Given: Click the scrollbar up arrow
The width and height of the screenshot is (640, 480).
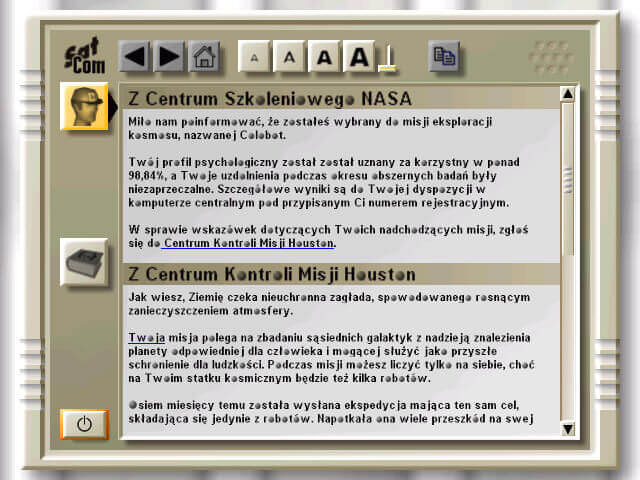Looking at the screenshot, I should [x=568, y=94].
